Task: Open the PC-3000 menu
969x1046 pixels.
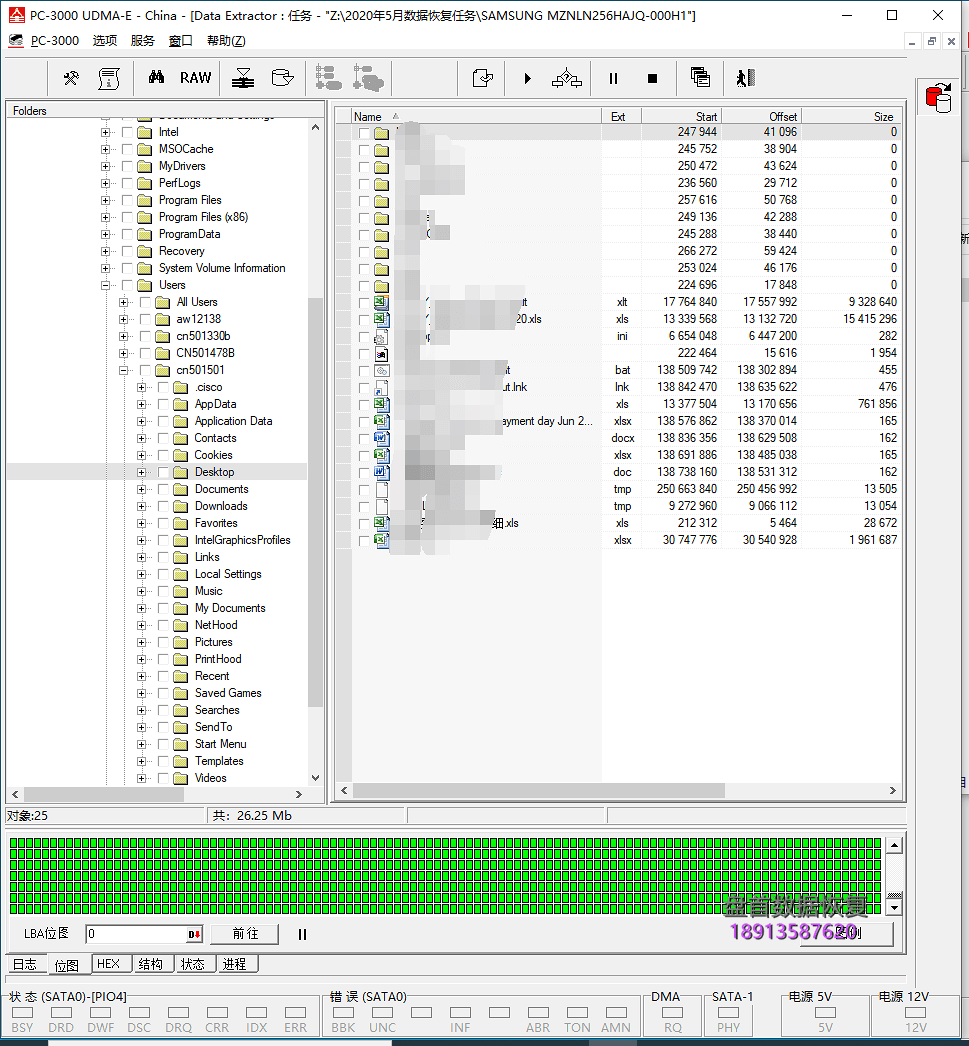Action: point(55,41)
